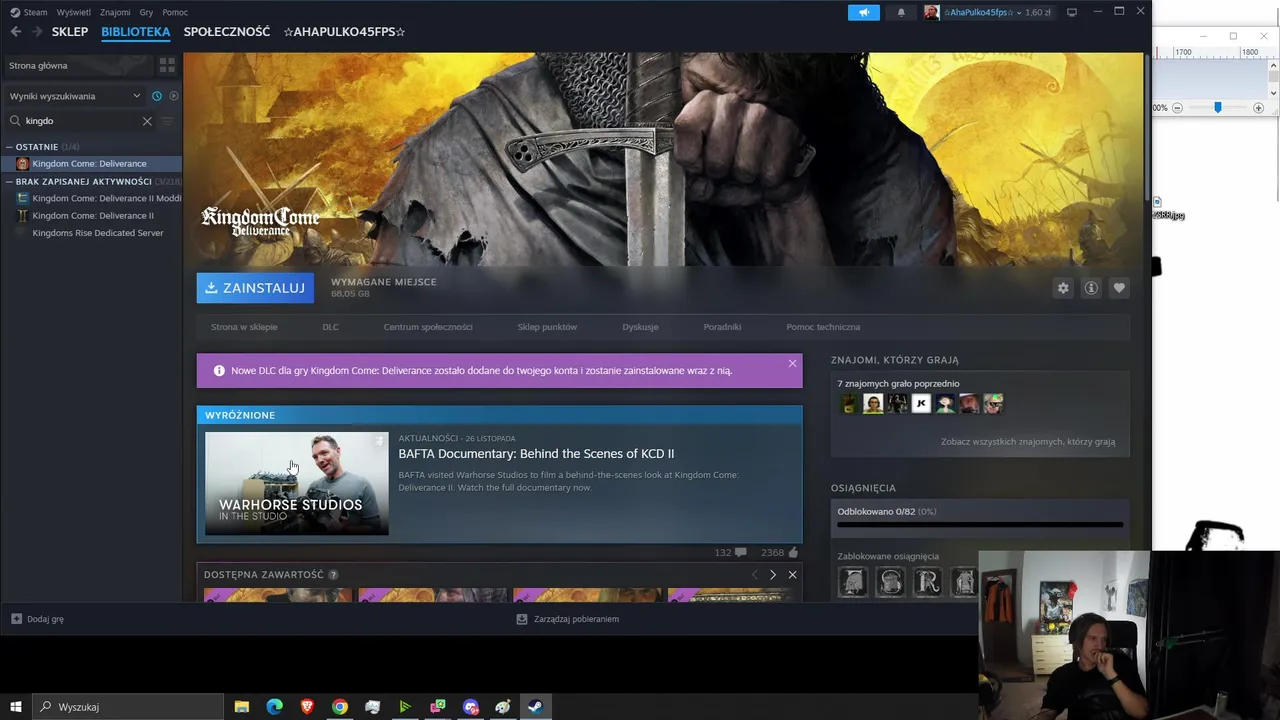Open BAFTA Documentary news headline
The height and width of the screenshot is (720, 1280).
[x=536, y=454]
